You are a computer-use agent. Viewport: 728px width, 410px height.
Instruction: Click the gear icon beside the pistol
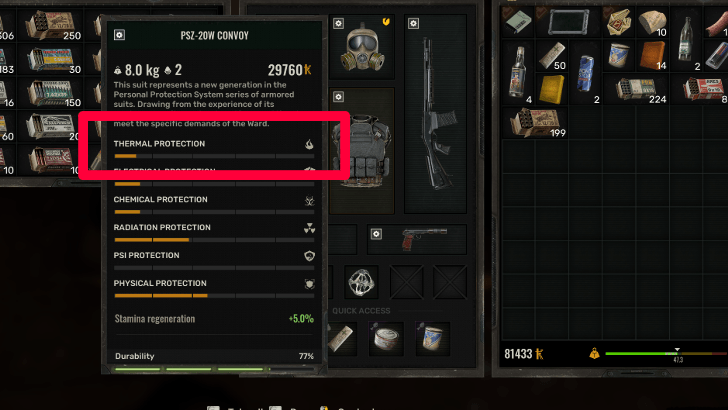pyautogui.click(x=376, y=234)
